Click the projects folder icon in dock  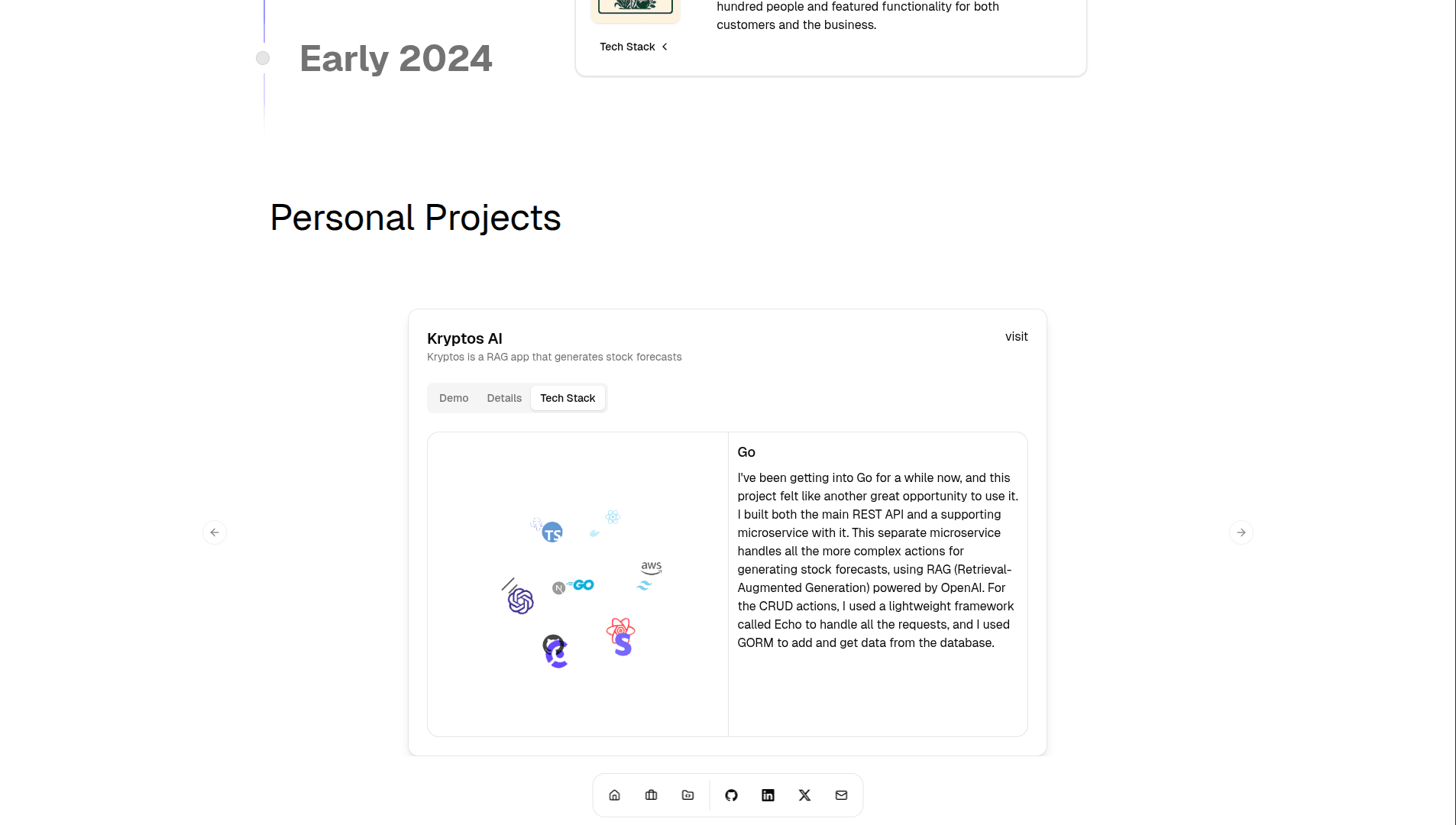[x=688, y=795]
